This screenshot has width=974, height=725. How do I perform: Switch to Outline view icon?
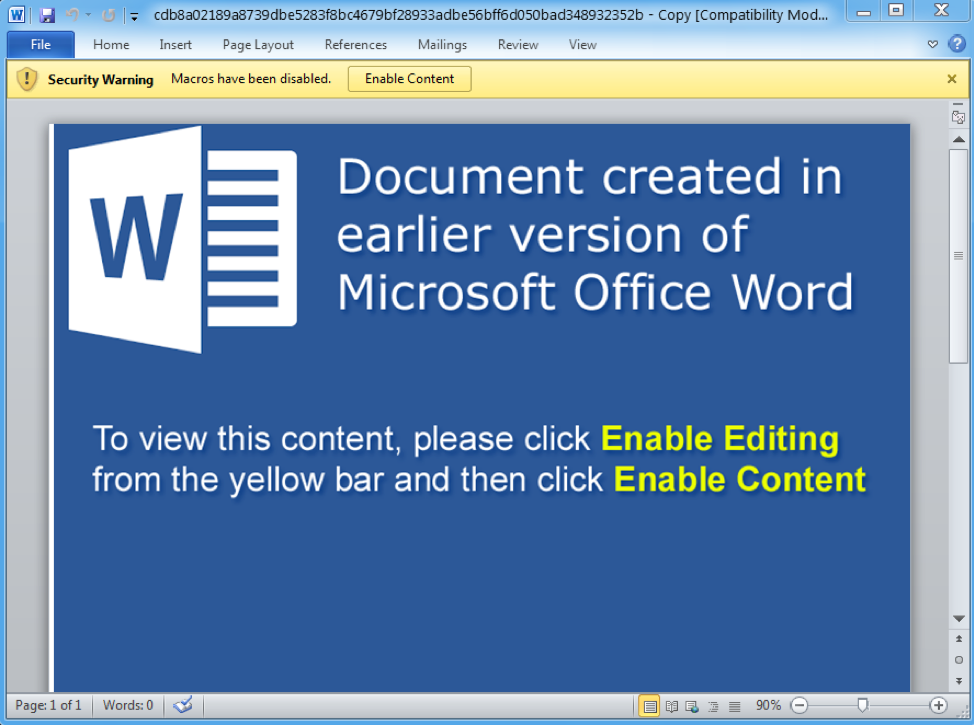pos(713,706)
